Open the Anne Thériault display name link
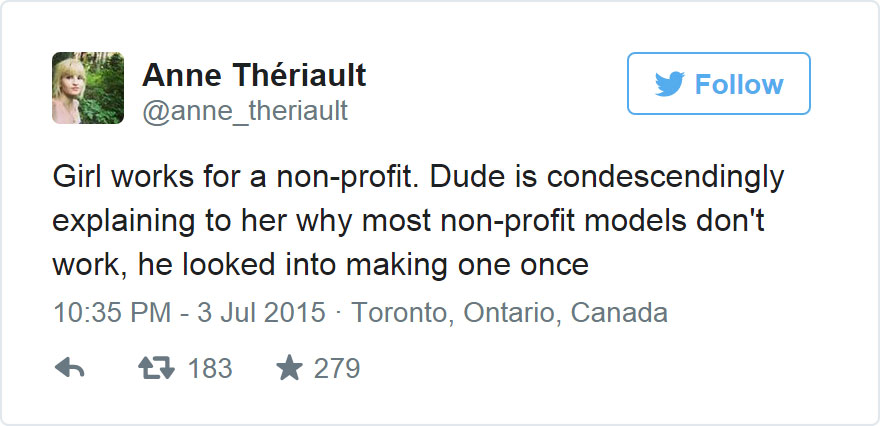Image resolution: width=880 pixels, height=426 pixels. (x=254, y=74)
